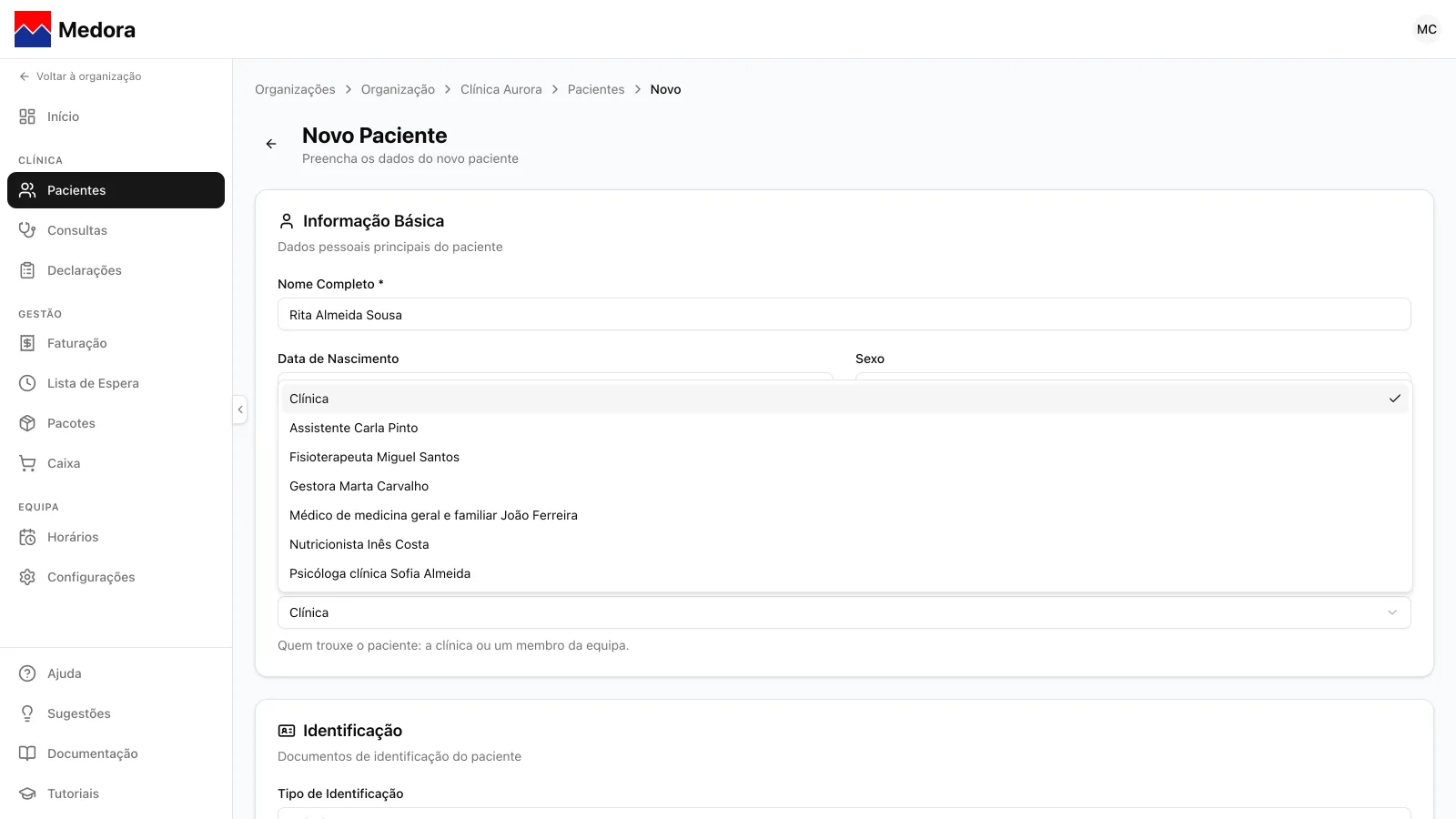Open Faturação receipt icon in sidebar
The image size is (1456, 819).
27,343
